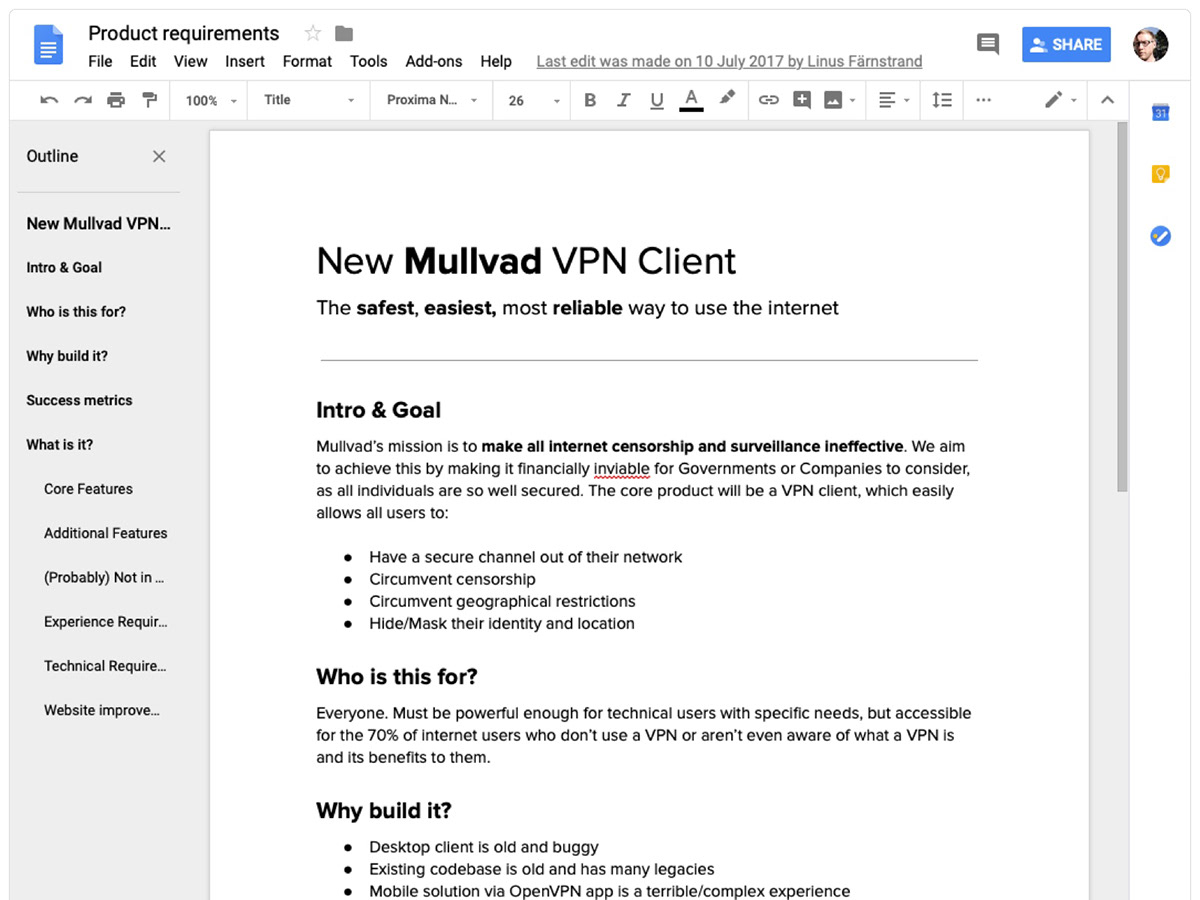Image resolution: width=1200 pixels, height=900 pixels.
Task: Open the highlight color tool
Action: [727, 99]
